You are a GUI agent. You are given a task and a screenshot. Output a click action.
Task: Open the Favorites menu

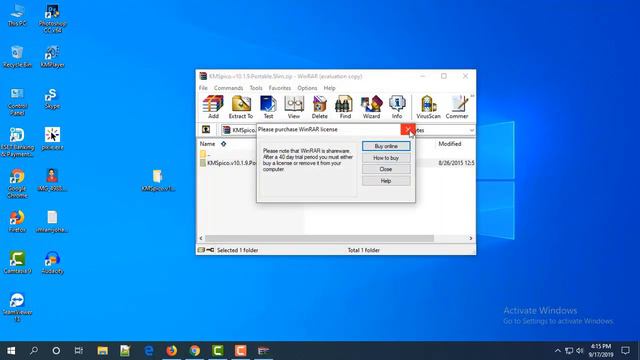point(280,88)
